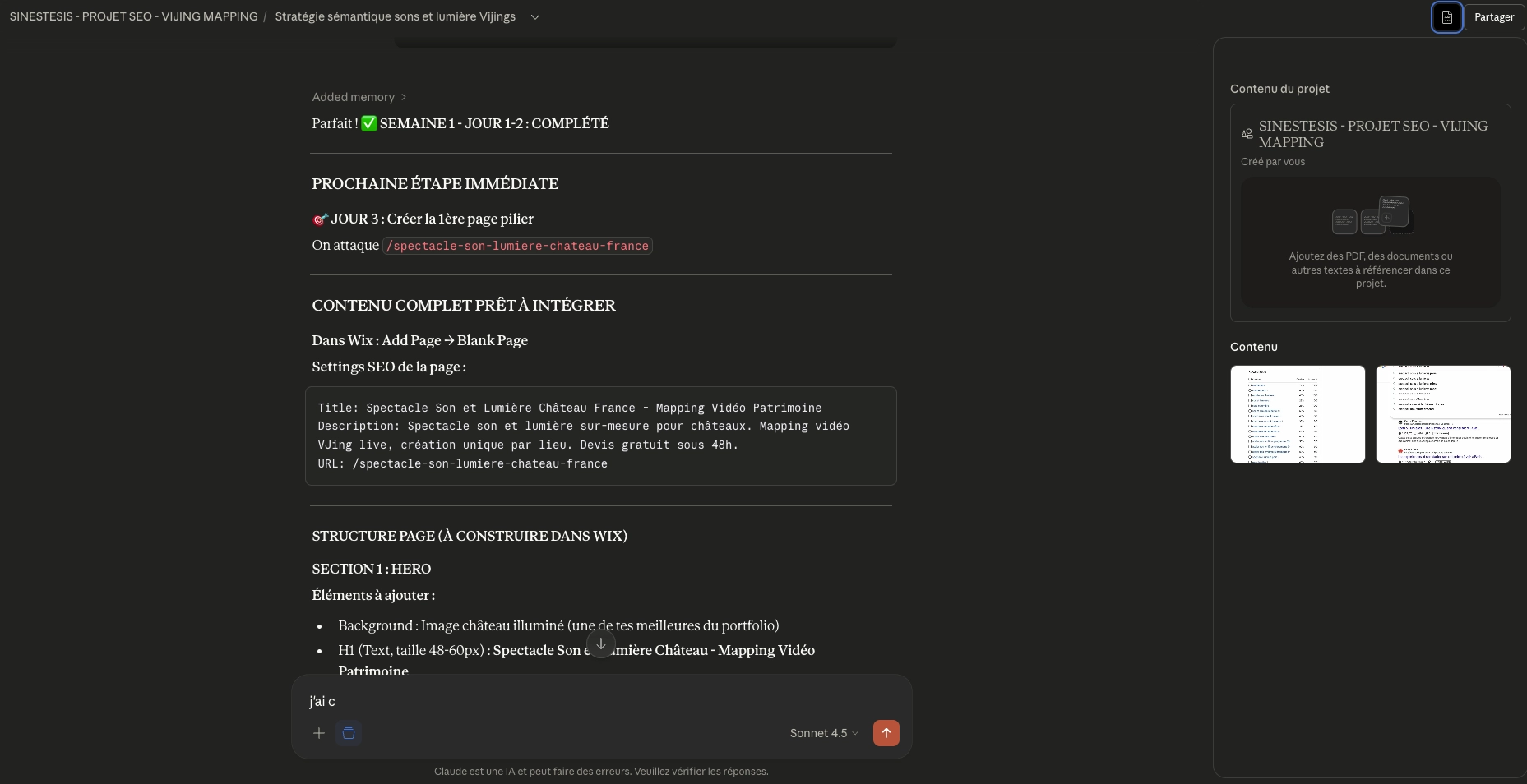The image size is (1527, 784).
Task: Click the project icon beside SINESTESIS title
Action: point(1247,134)
